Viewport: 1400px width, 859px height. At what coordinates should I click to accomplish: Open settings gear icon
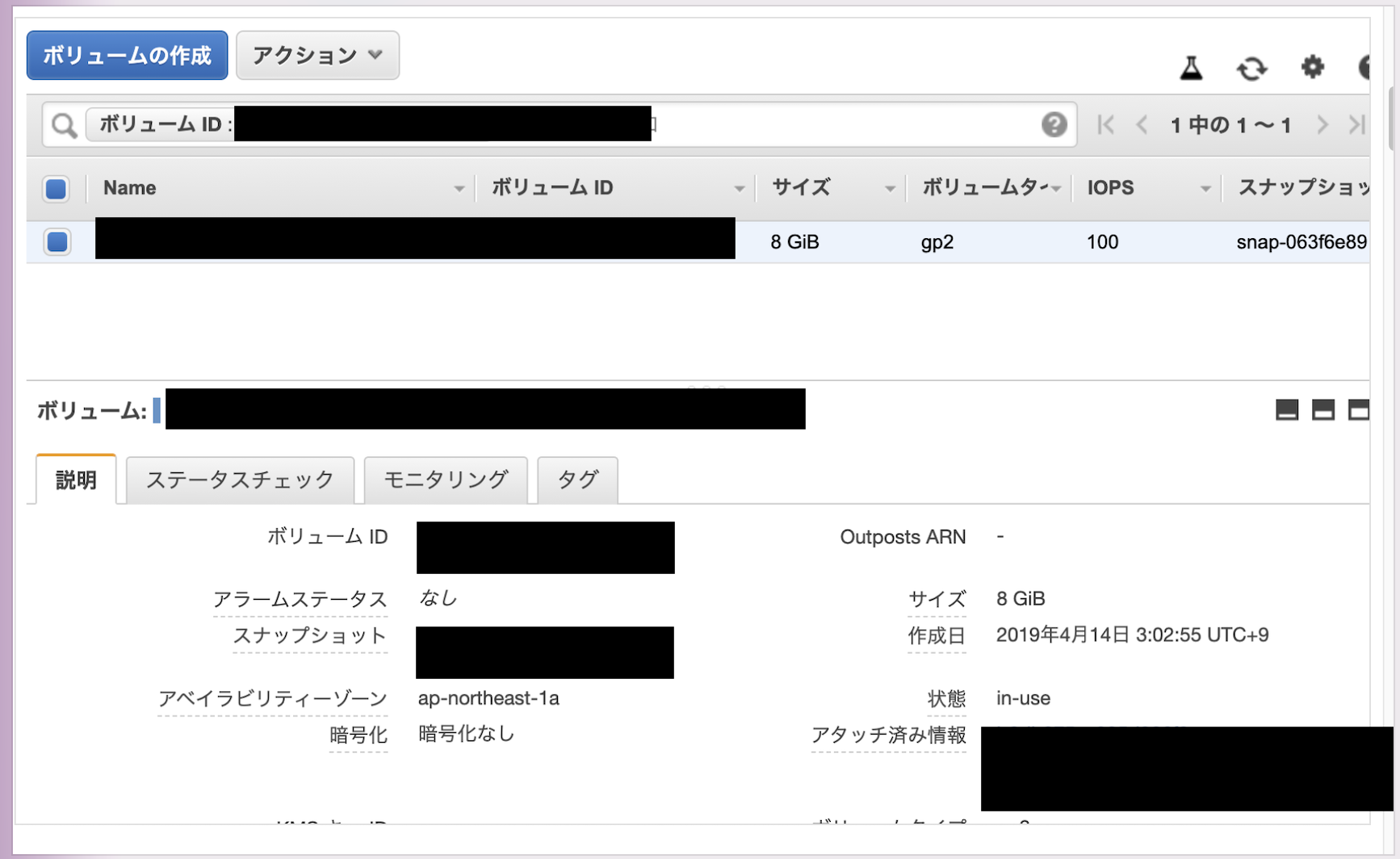[1313, 67]
